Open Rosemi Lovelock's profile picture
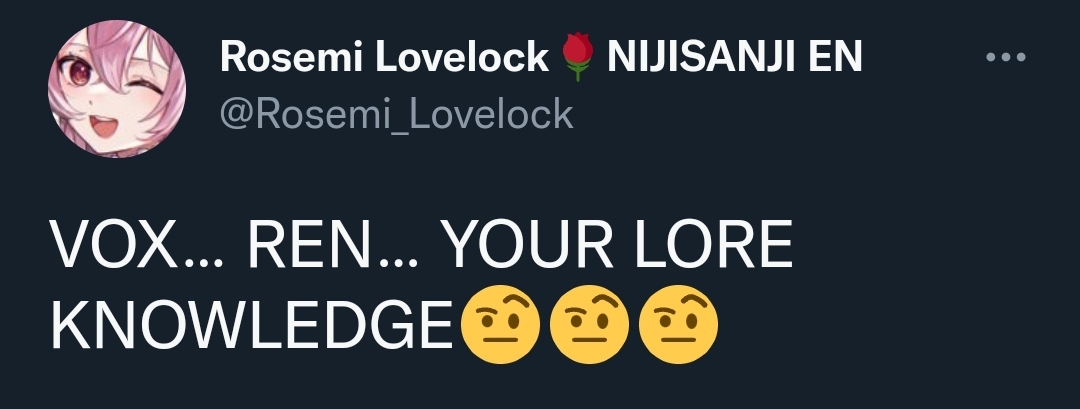The width and height of the screenshot is (1080, 409). tap(116, 89)
